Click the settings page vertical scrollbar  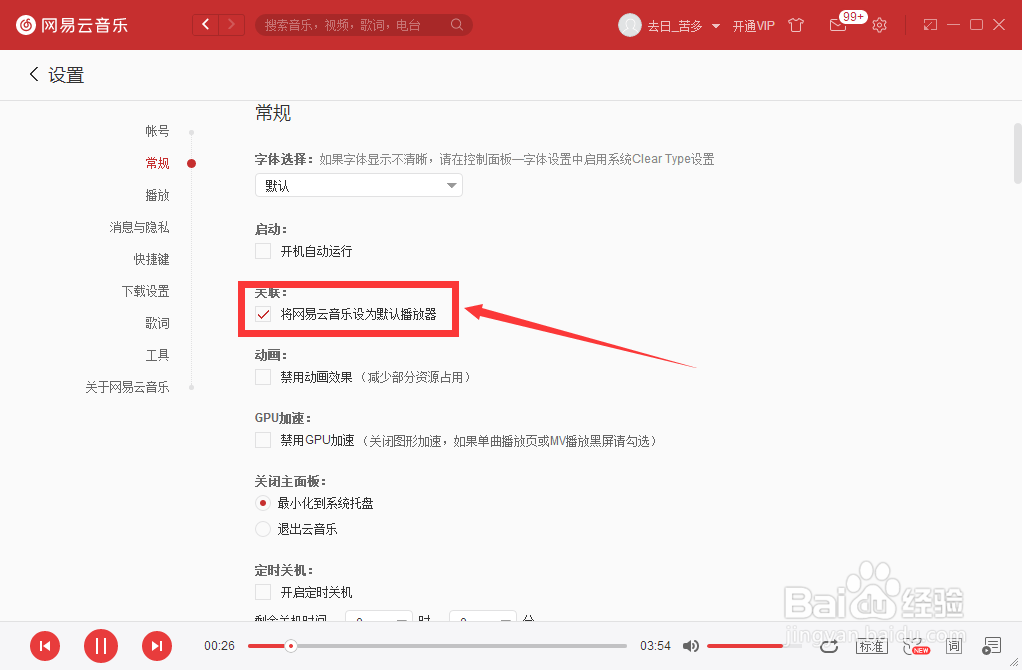click(1017, 153)
